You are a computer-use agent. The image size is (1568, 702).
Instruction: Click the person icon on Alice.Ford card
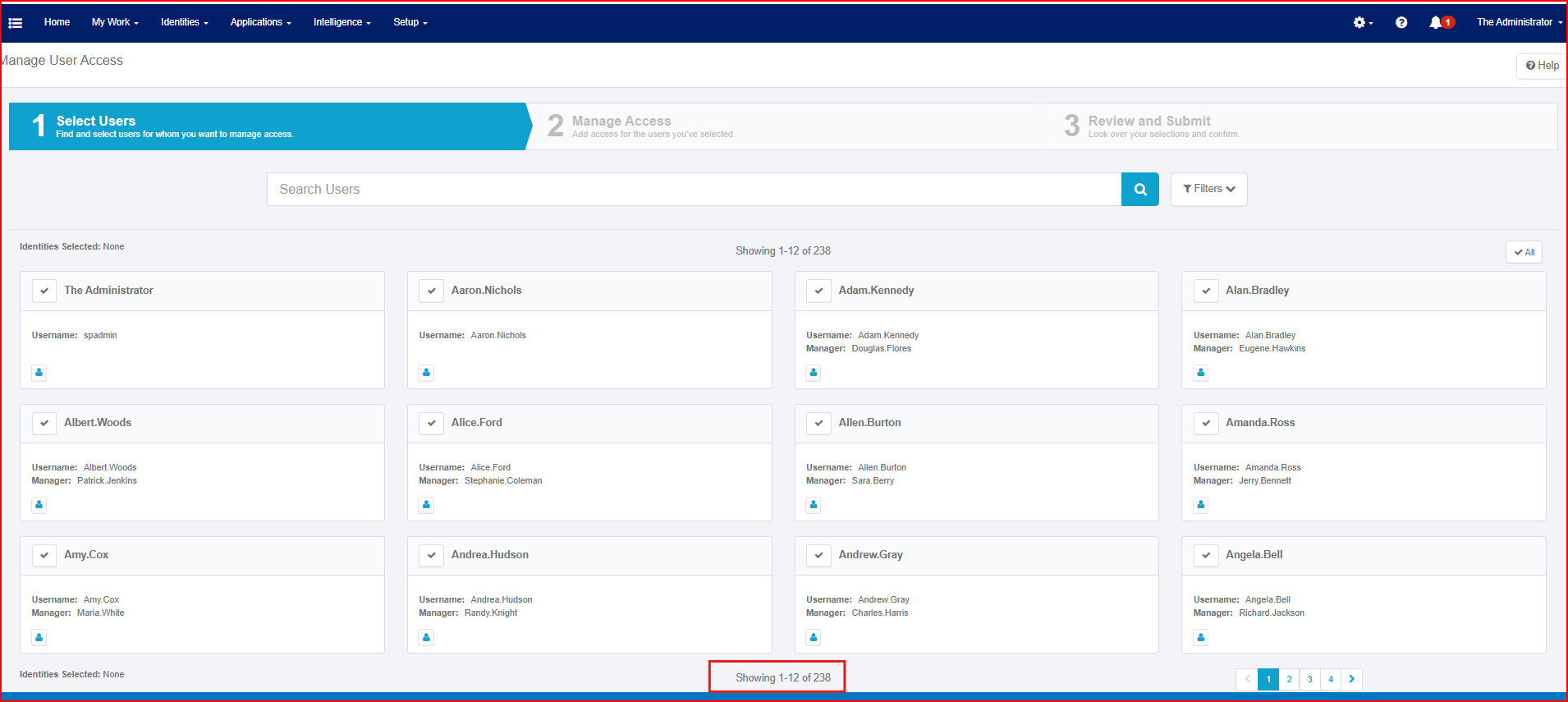tap(426, 505)
